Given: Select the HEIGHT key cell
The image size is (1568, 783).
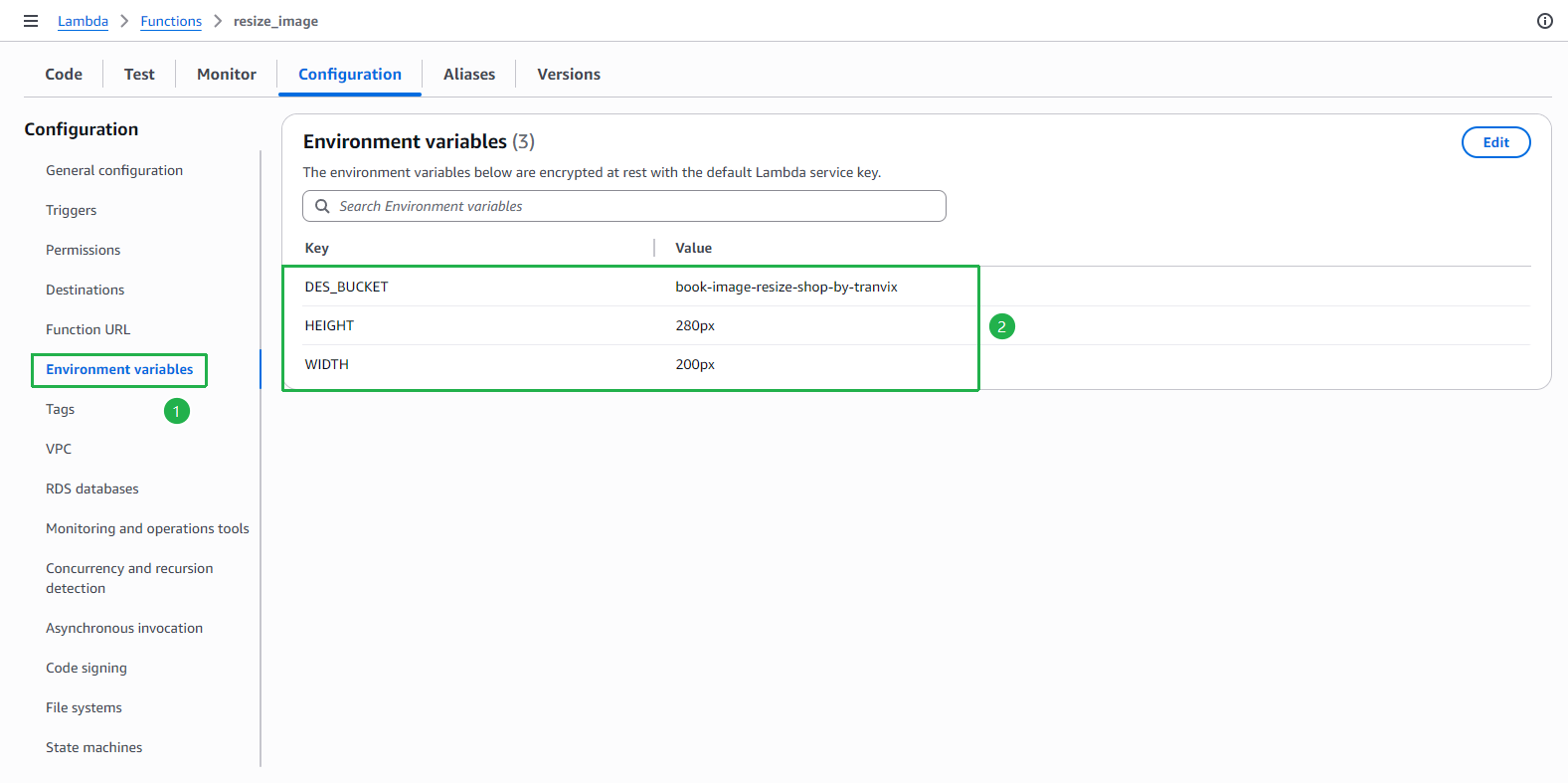Looking at the screenshot, I should click(329, 325).
